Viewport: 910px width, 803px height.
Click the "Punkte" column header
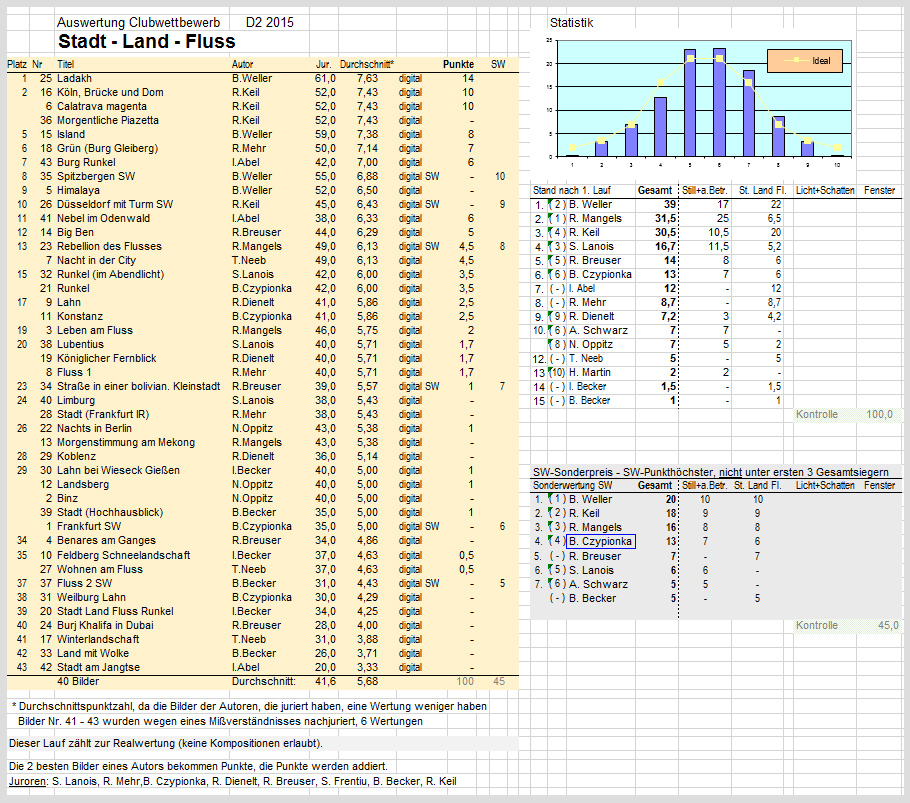pos(458,64)
